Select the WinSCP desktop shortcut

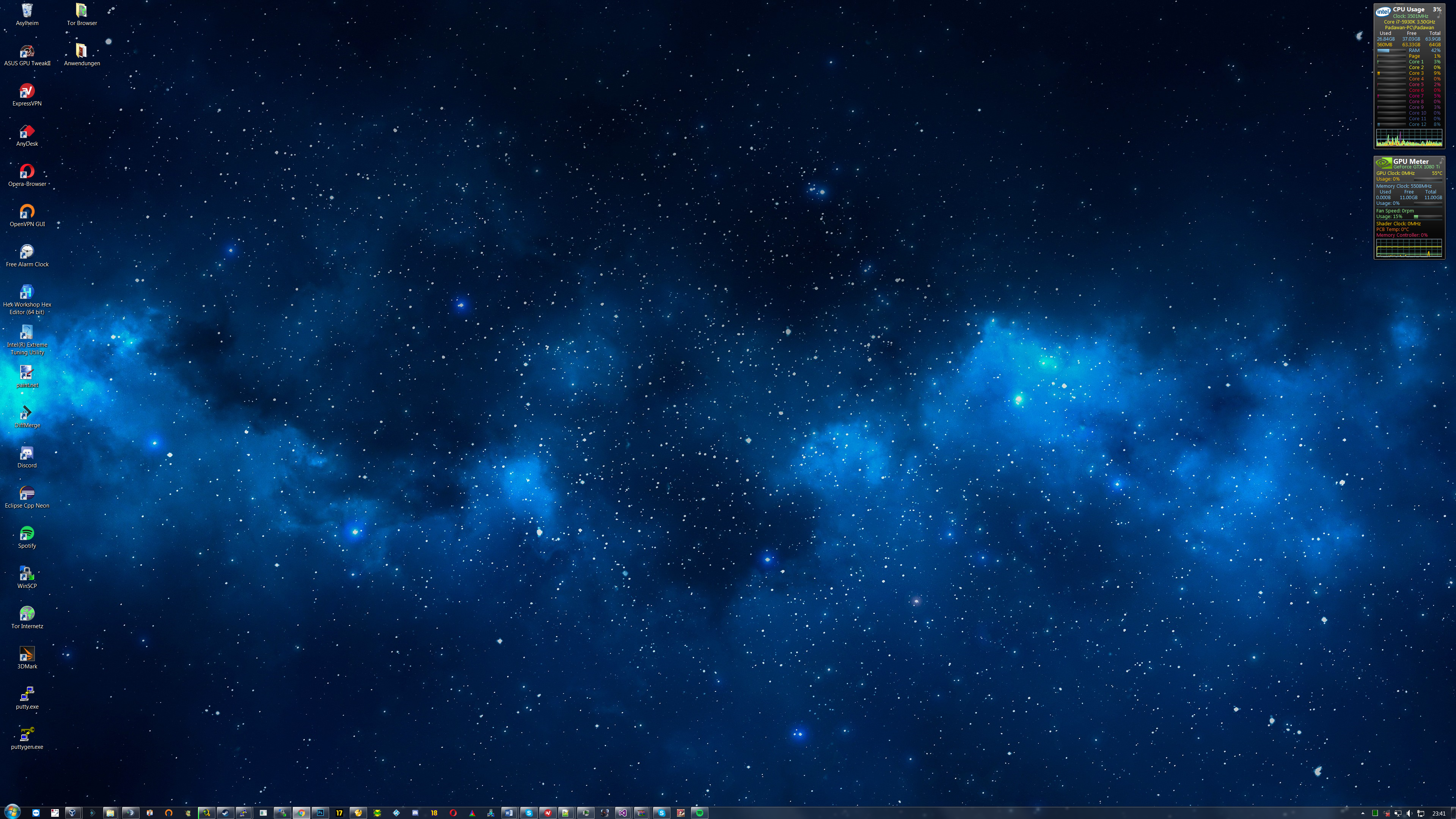tap(27, 577)
